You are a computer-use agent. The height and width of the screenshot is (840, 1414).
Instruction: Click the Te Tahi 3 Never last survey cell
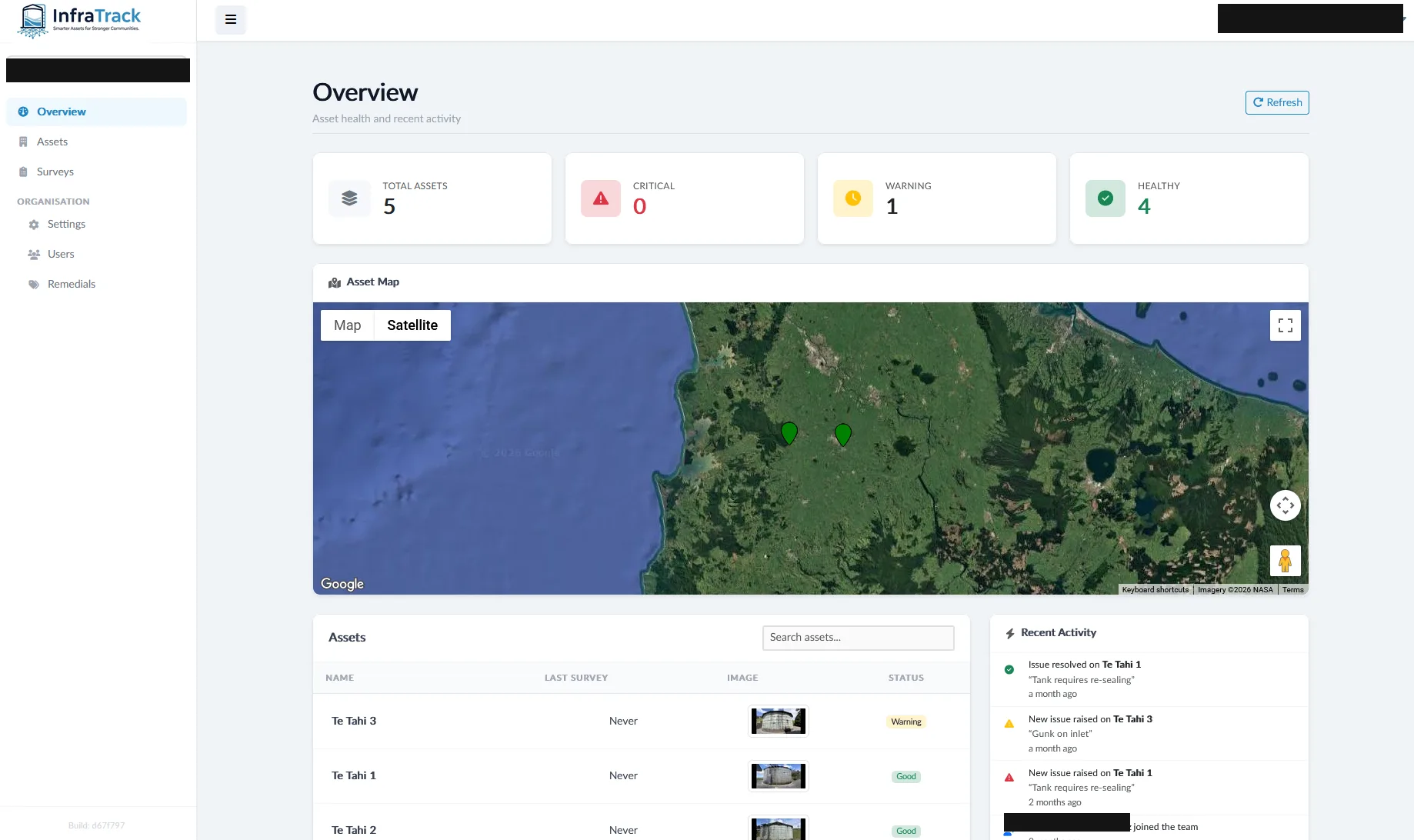tap(623, 722)
